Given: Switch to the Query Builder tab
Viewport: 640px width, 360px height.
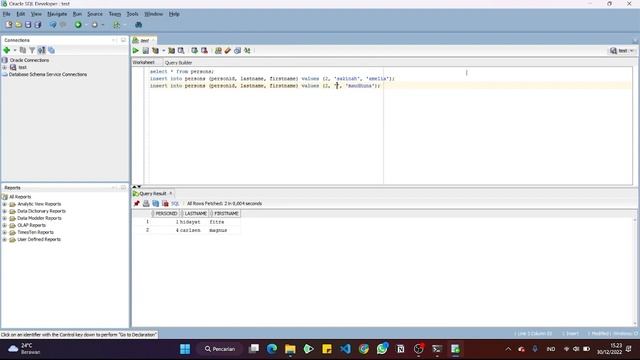Looking at the screenshot, I should 178,63.
